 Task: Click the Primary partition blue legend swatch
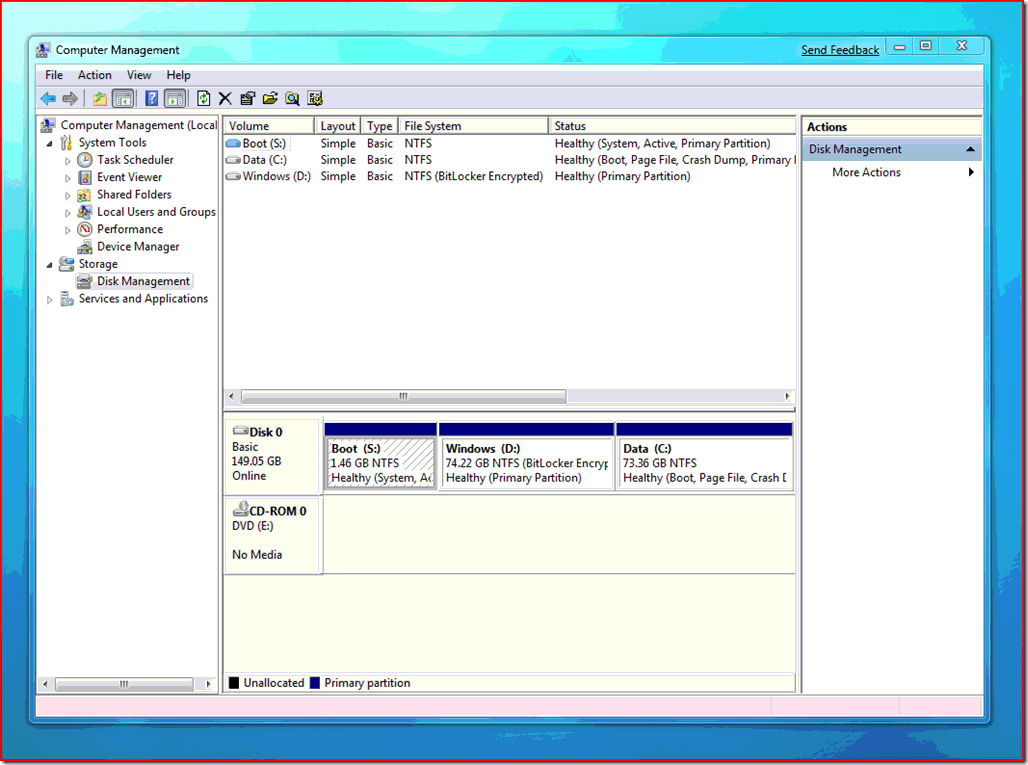315,683
